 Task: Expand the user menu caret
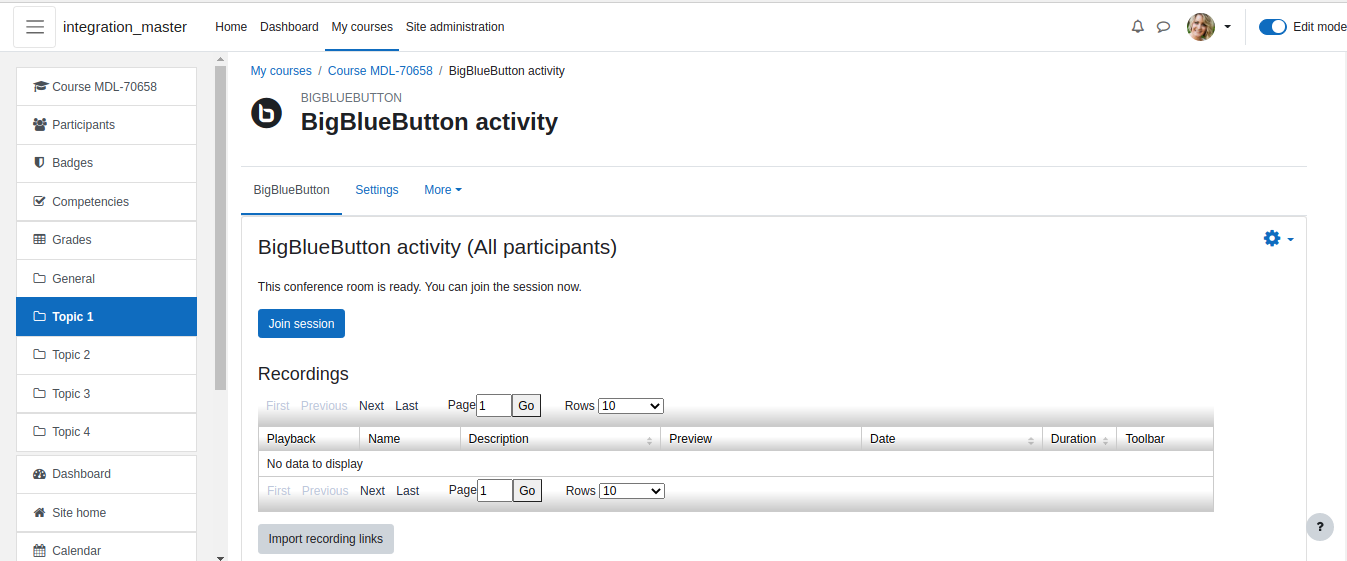[1227, 27]
